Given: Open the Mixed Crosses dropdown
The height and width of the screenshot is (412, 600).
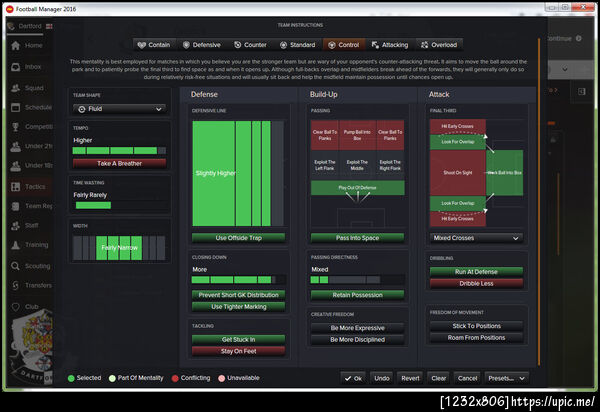Looking at the screenshot, I should point(476,238).
